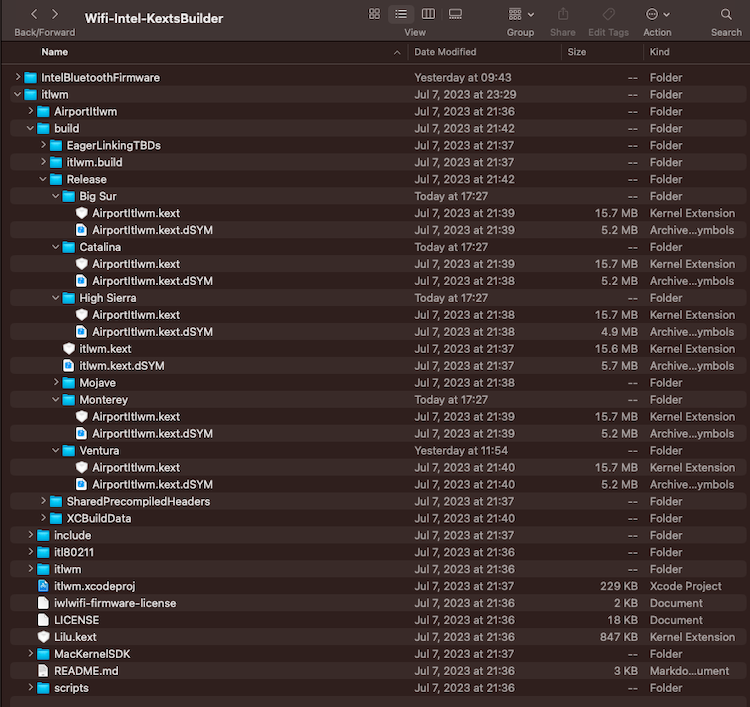This screenshot has width=750, height=707.
Task: Sort by the Size column header
Action: 576,52
